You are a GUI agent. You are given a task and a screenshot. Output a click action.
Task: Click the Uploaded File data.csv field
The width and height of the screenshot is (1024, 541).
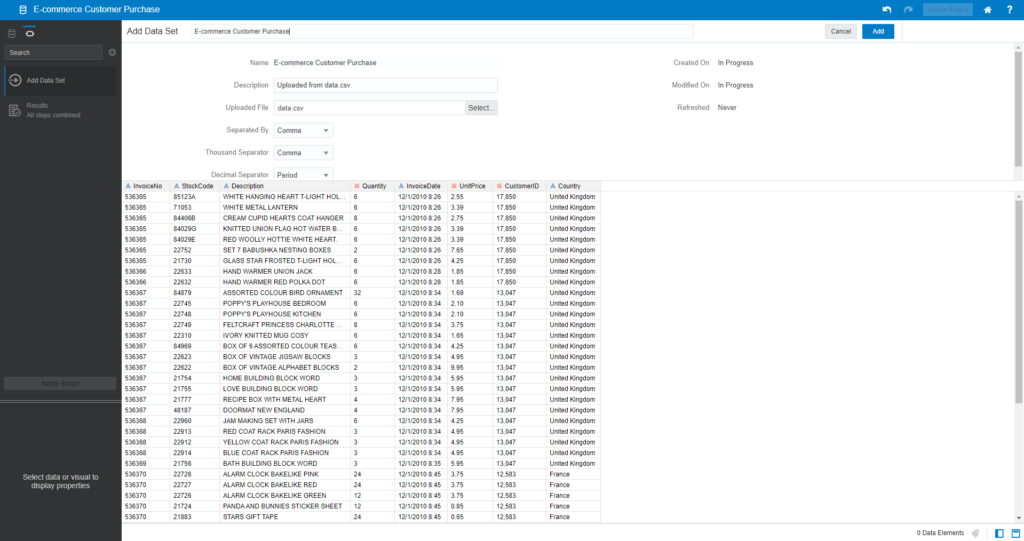click(369, 108)
